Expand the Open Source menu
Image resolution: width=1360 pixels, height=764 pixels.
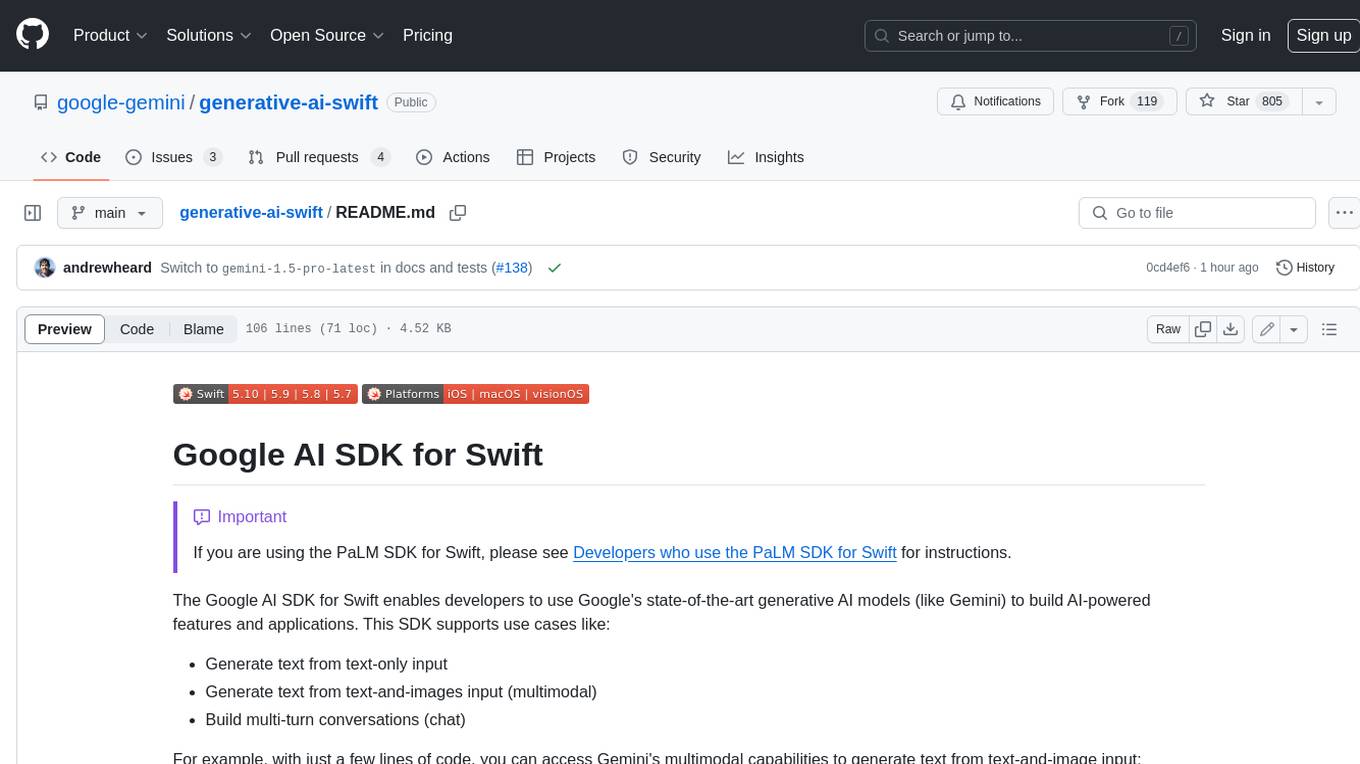327,35
